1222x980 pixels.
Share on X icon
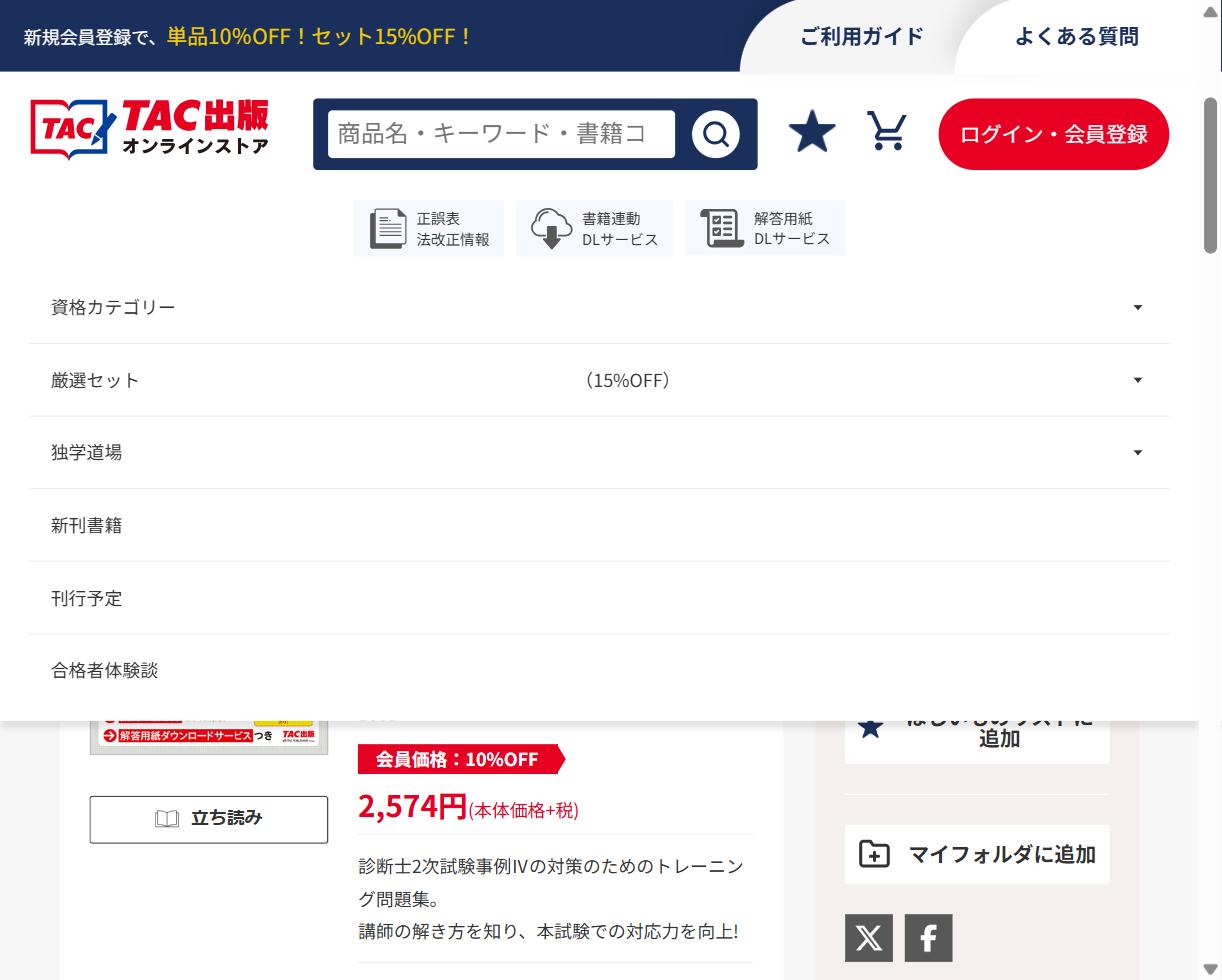click(x=869, y=938)
